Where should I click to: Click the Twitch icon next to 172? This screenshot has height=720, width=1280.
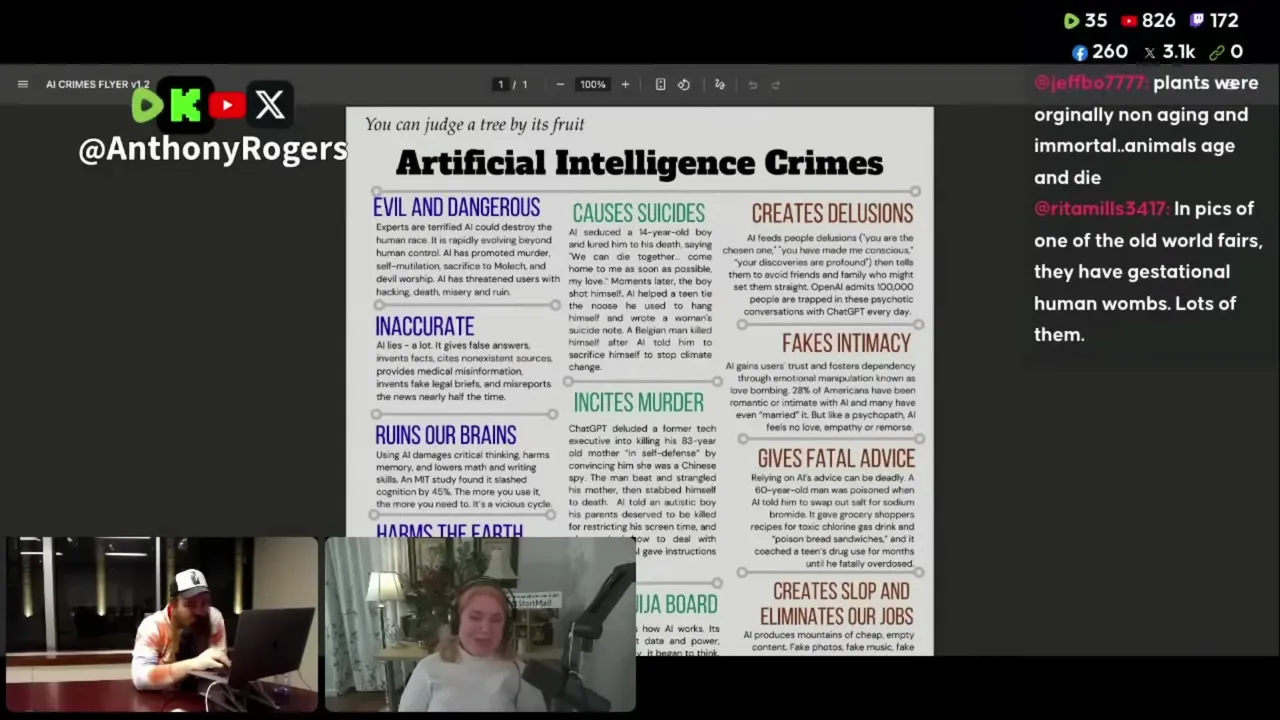click(1197, 21)
